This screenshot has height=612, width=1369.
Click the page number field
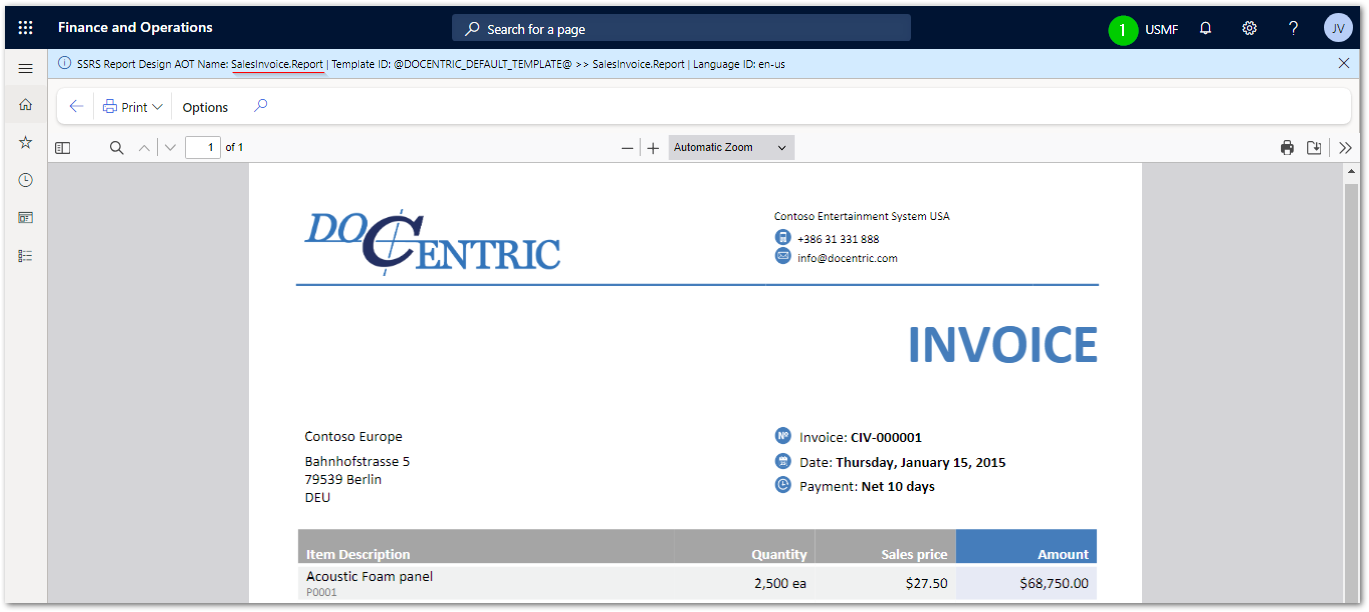coord(203,148)
